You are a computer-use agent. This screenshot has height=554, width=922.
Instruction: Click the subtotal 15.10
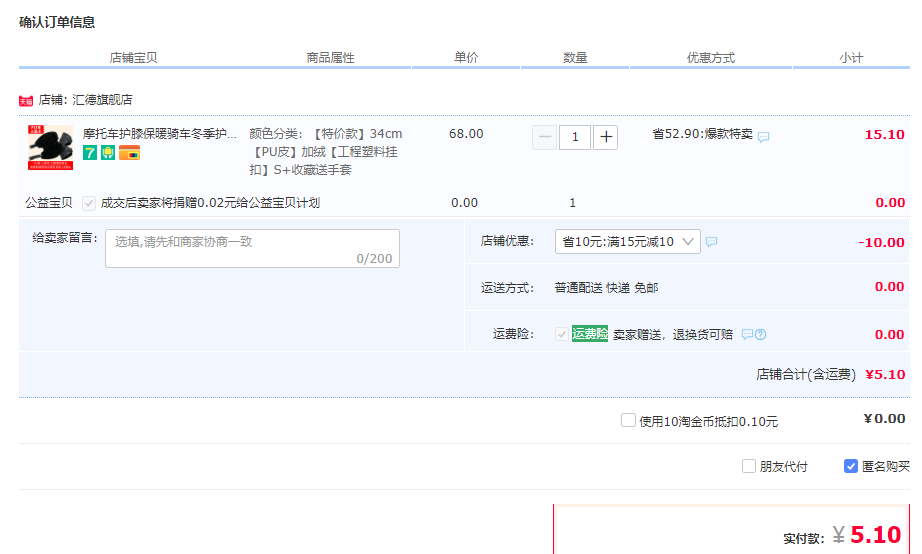coord(884,135)
